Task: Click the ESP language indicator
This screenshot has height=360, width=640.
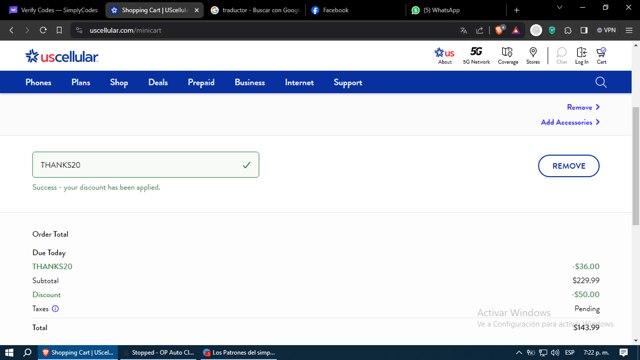Action: click(x=570, y=352)
